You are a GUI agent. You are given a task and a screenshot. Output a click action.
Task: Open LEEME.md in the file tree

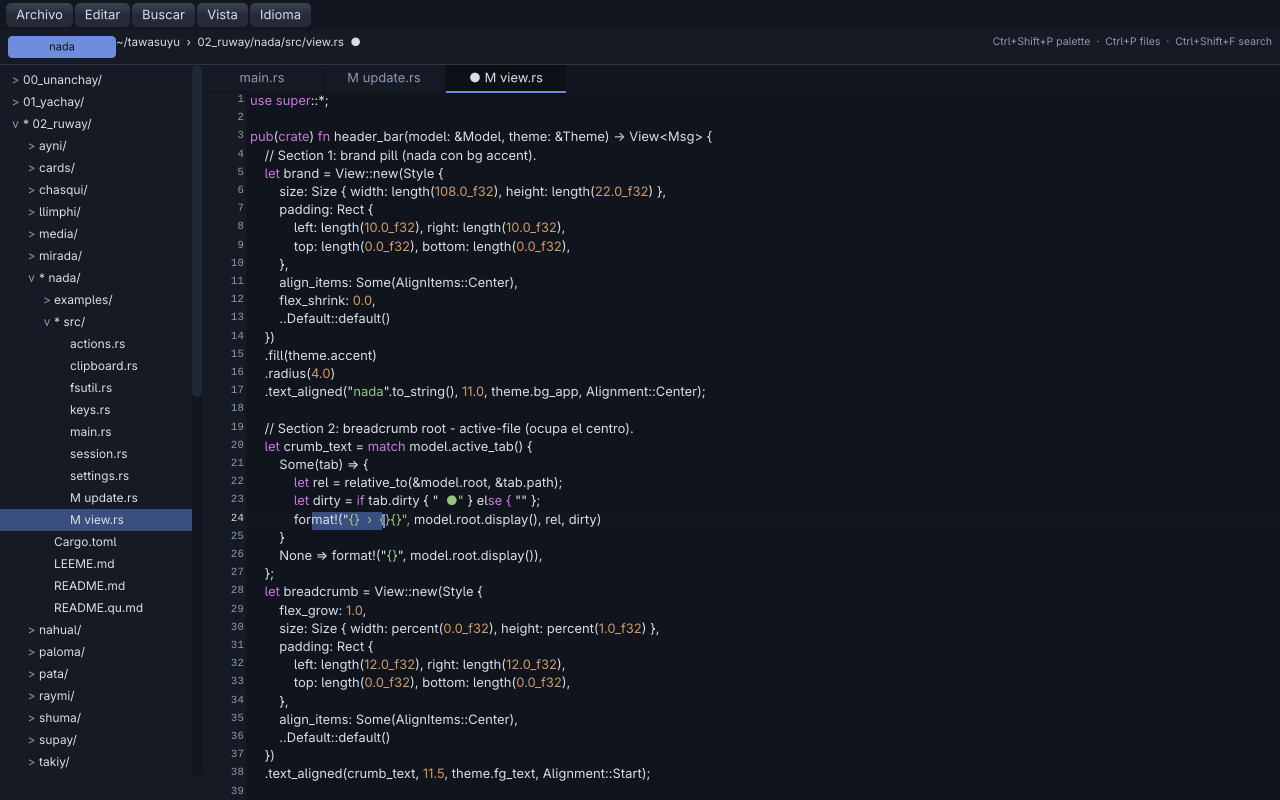pyautogui.click(x=96, y=564)
